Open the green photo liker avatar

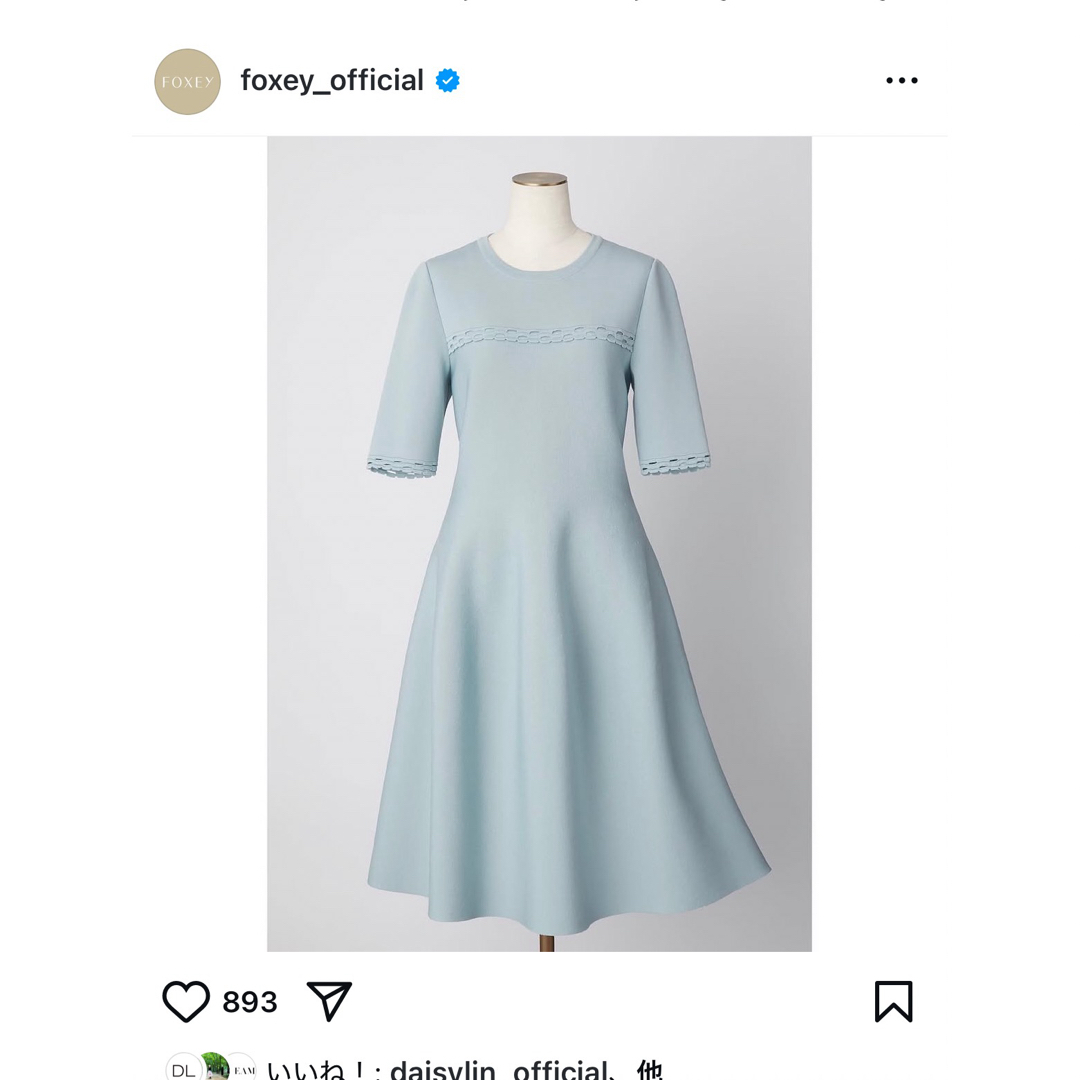(x=214, y=1068)
